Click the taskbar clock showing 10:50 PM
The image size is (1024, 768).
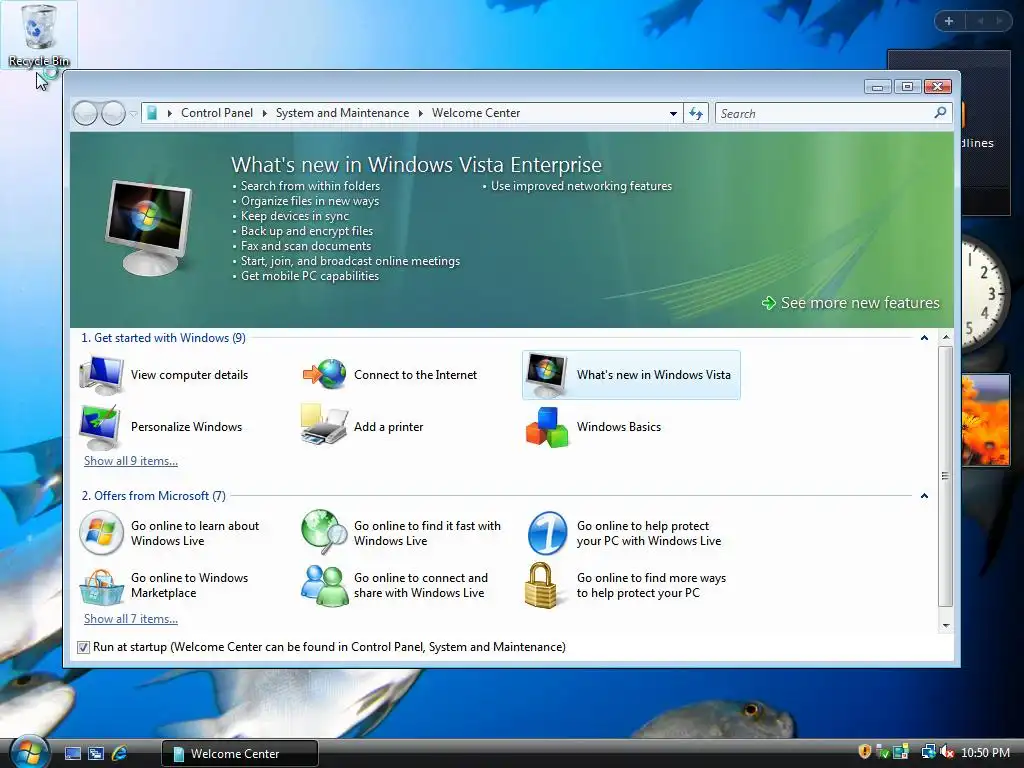point(985,753)
